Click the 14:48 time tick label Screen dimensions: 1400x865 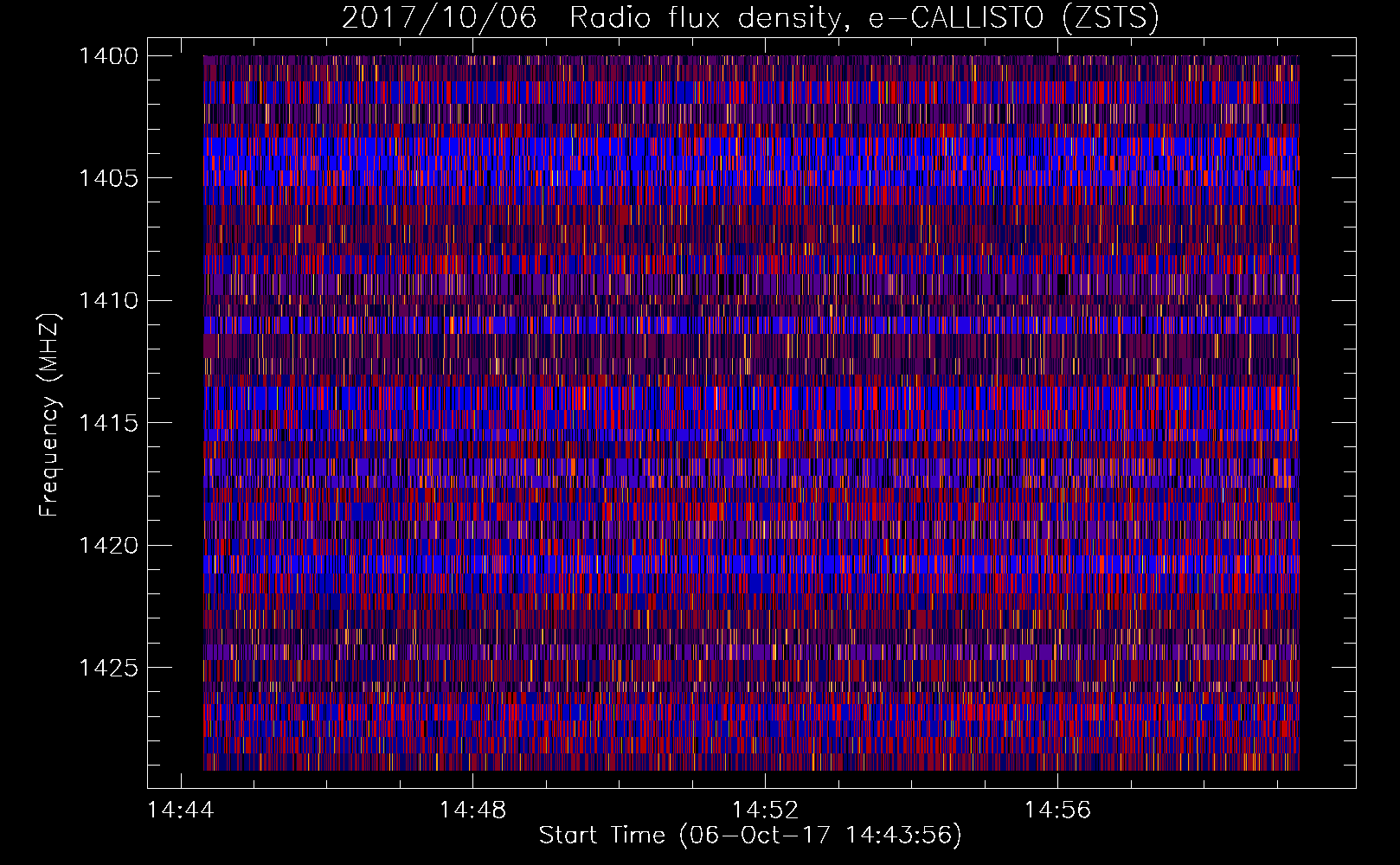coord(472,810)
